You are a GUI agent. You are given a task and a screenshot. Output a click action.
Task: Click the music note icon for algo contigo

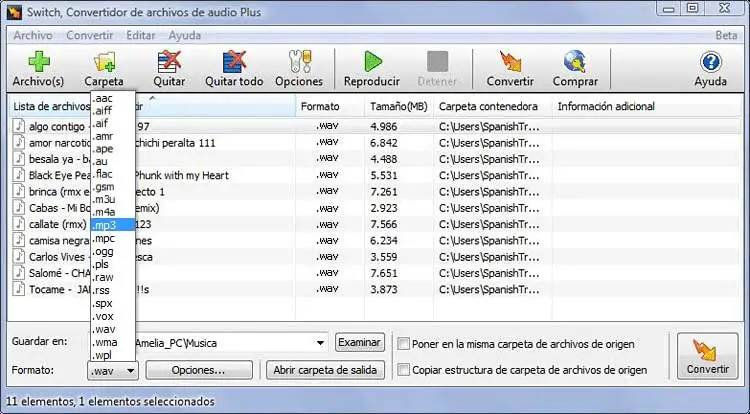coord(19,126)
